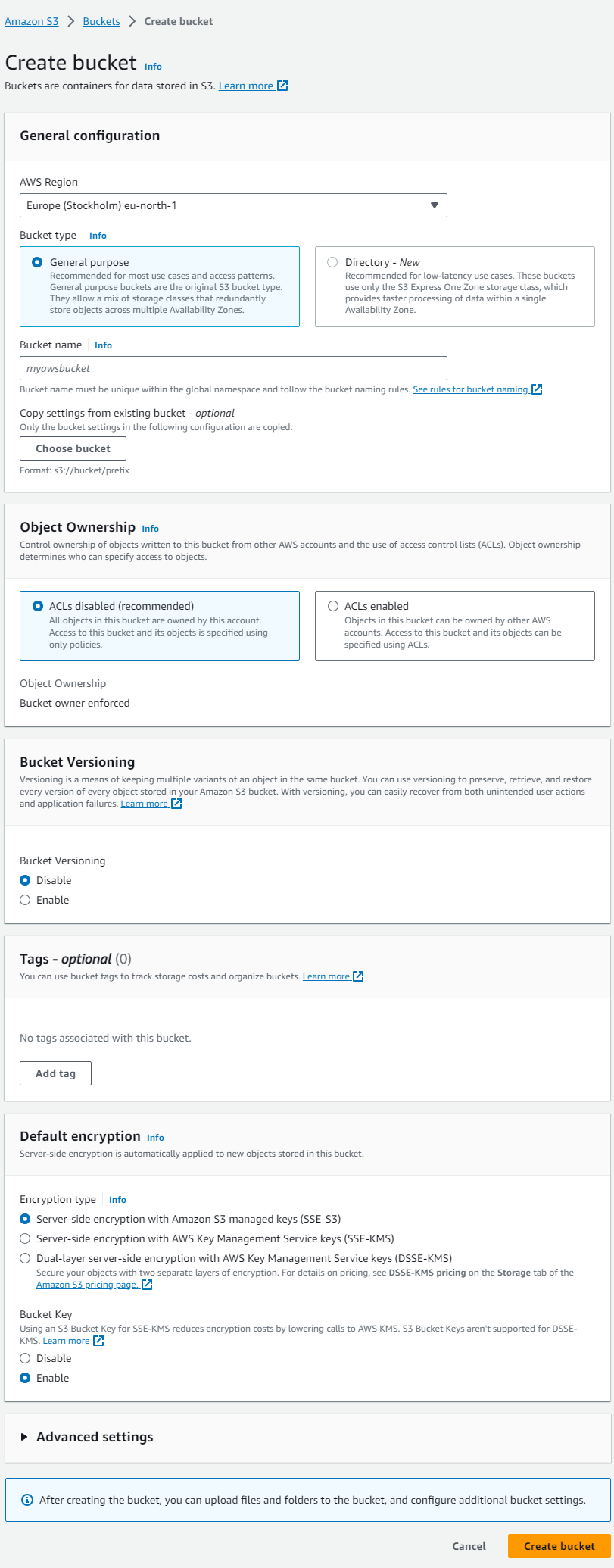The width and height of the screenshot is (614, 1568).
Task: Click the Choose bucket button
Action: [x=73, y=448]
